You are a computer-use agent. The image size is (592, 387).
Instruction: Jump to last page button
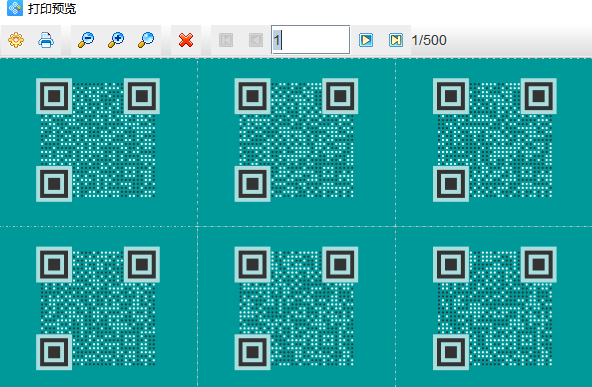coord(396,40)
